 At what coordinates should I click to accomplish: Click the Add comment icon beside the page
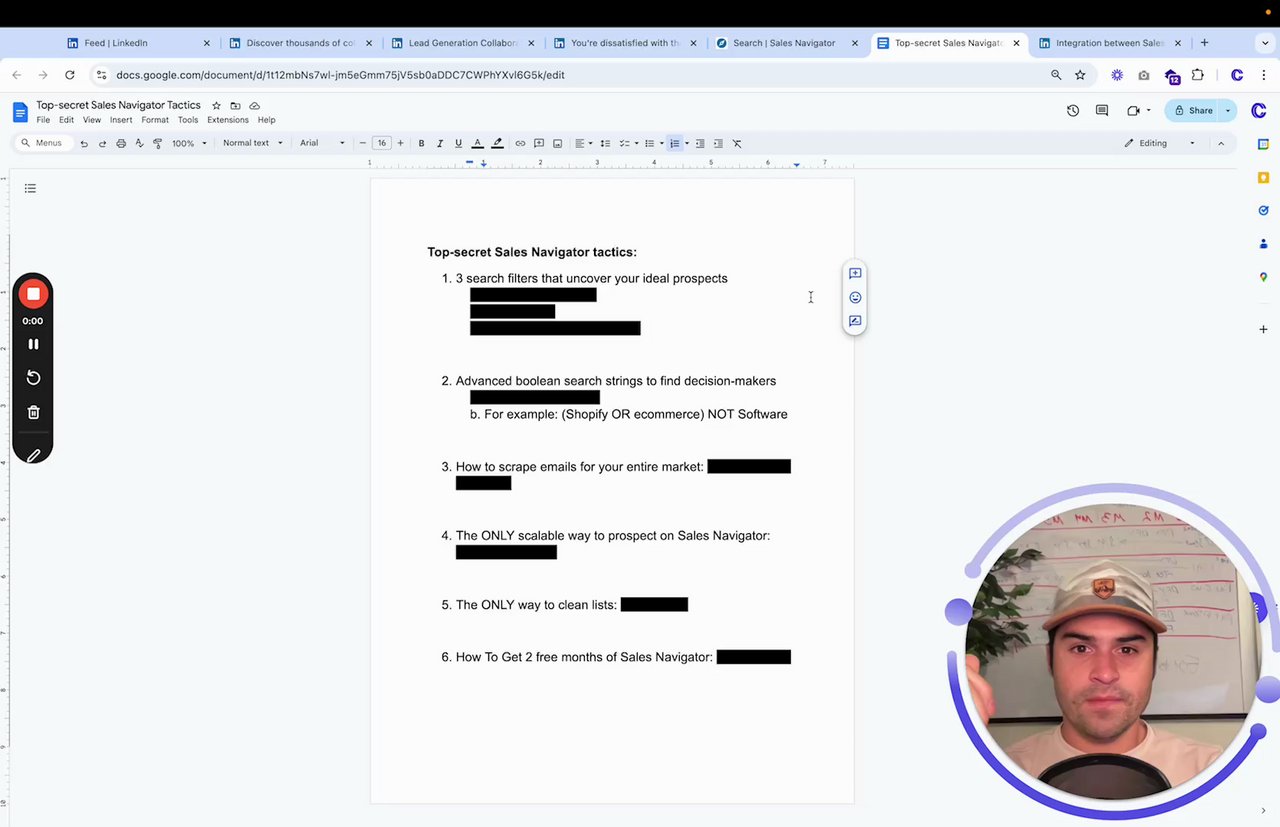(x=855, y=273)
